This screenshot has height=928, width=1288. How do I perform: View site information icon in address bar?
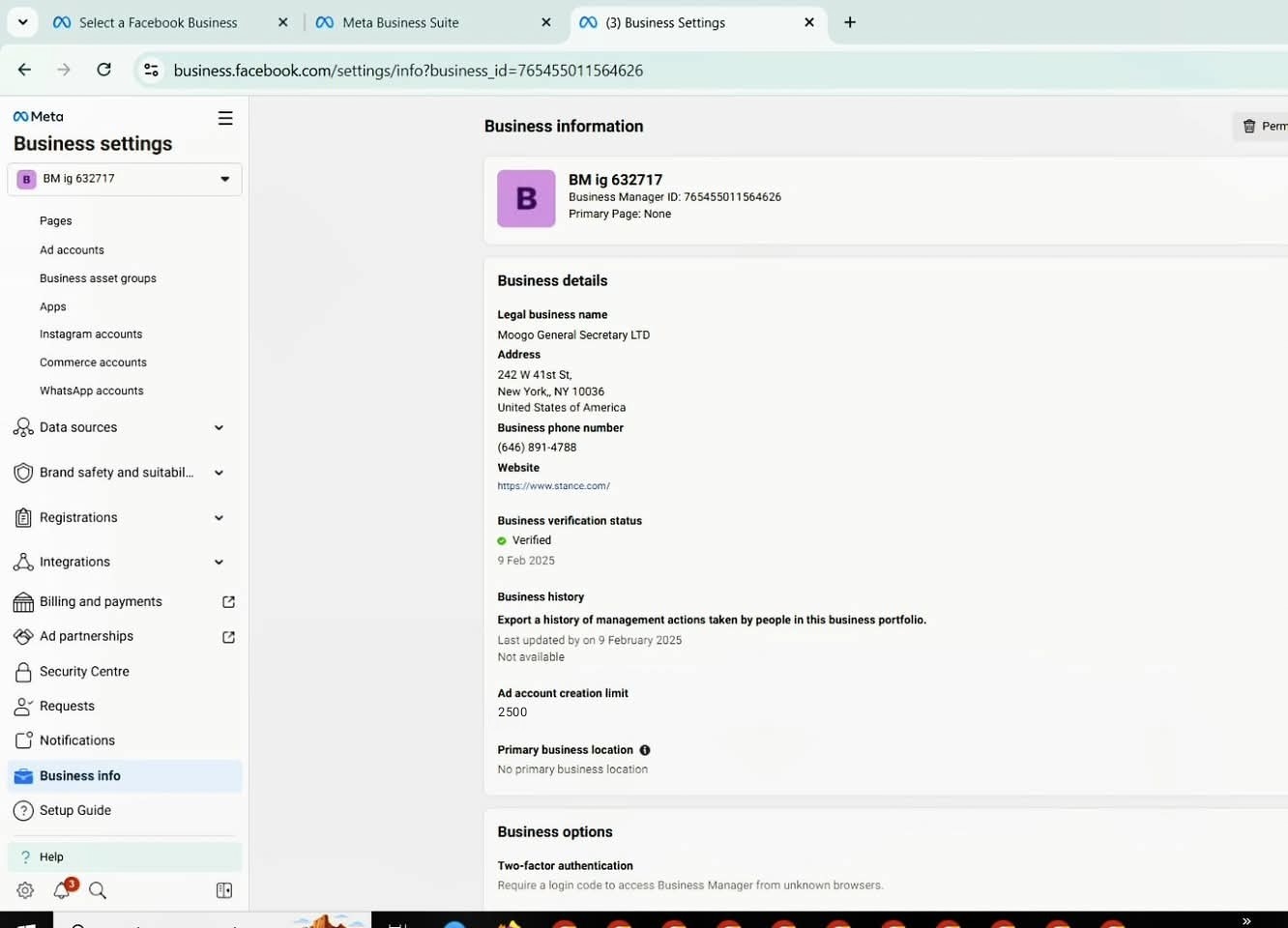point(151,70)
